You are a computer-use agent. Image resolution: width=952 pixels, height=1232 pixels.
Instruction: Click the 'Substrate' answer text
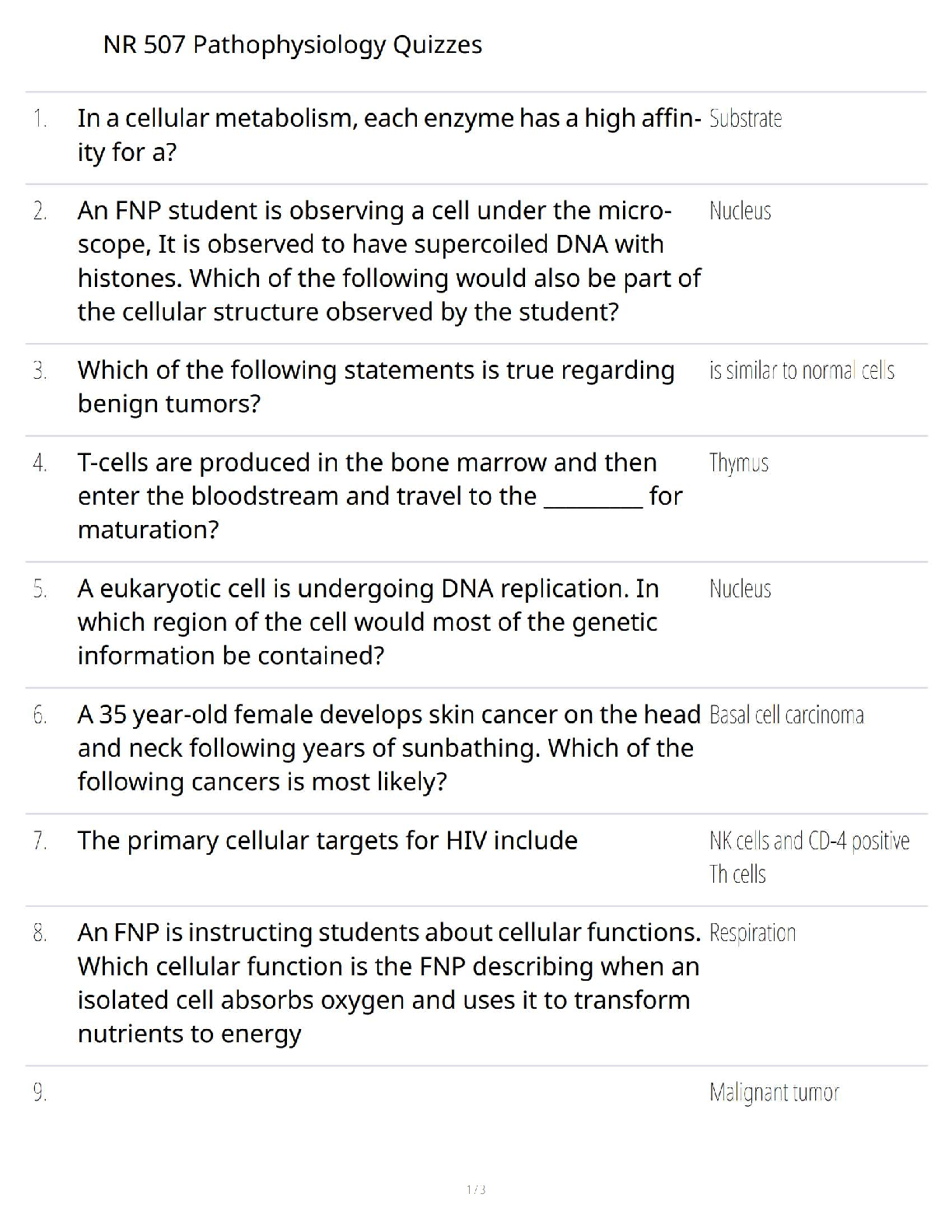click(x=745, y=119)
